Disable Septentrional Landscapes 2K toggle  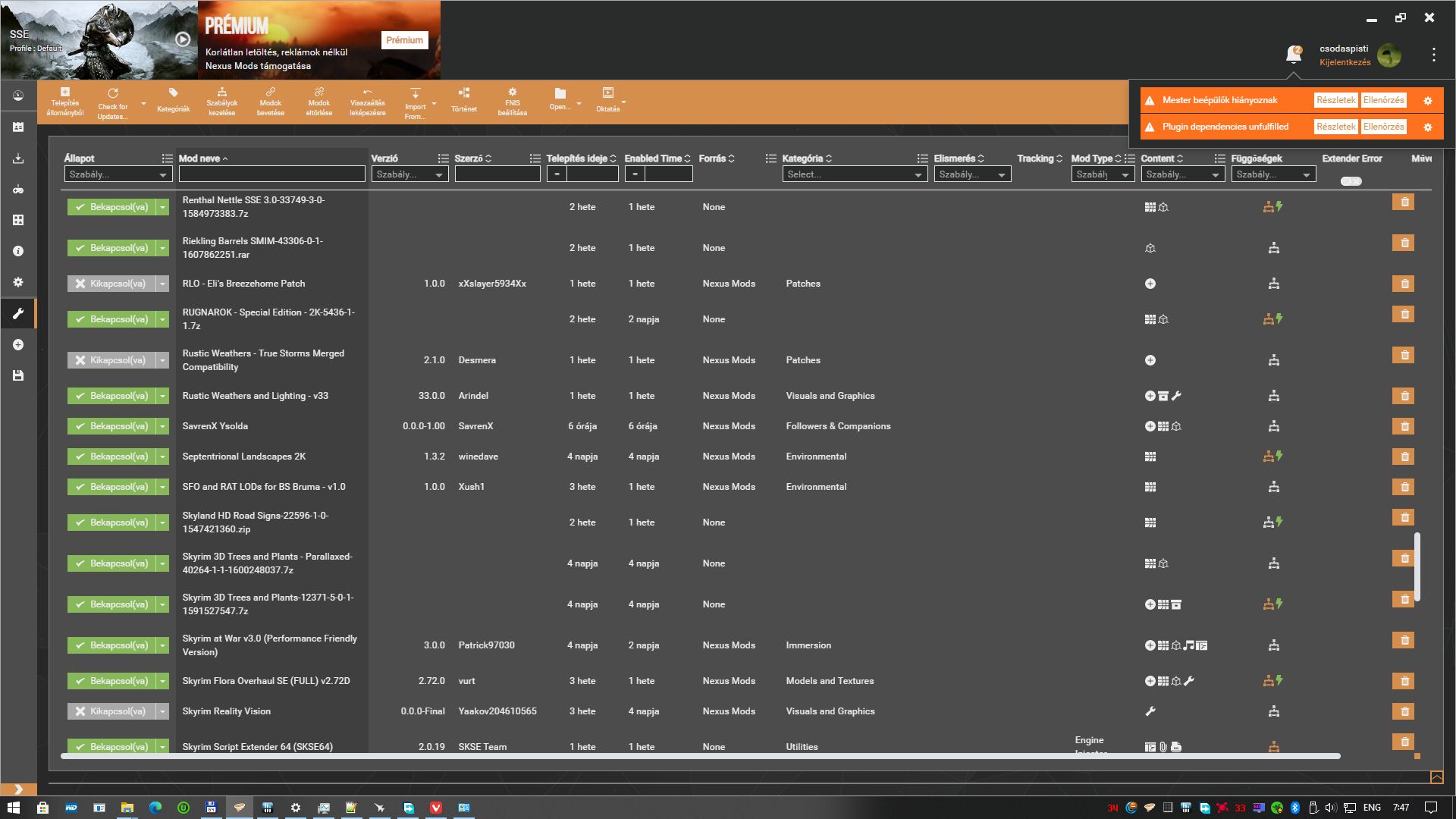tap(111, 457)
